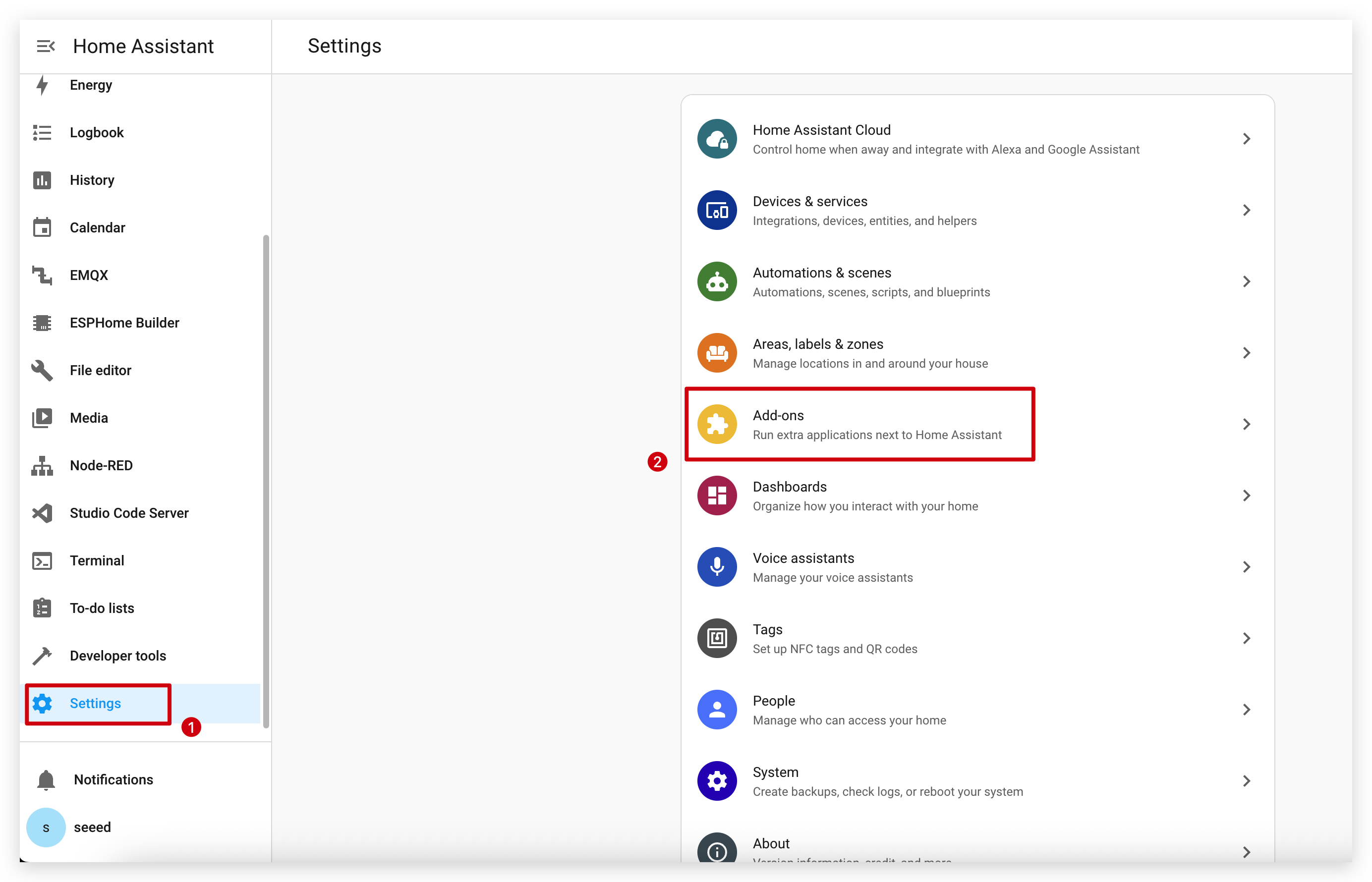Click the Devices & services icon
1372x882 pixels.
717,210
